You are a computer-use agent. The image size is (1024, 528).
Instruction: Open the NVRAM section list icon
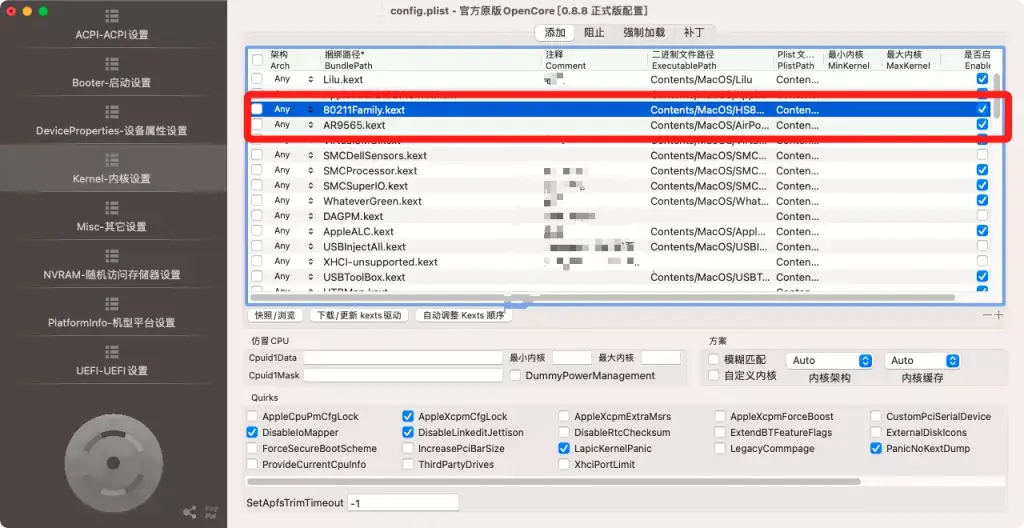pyautogui.click(x=112, y=256)
